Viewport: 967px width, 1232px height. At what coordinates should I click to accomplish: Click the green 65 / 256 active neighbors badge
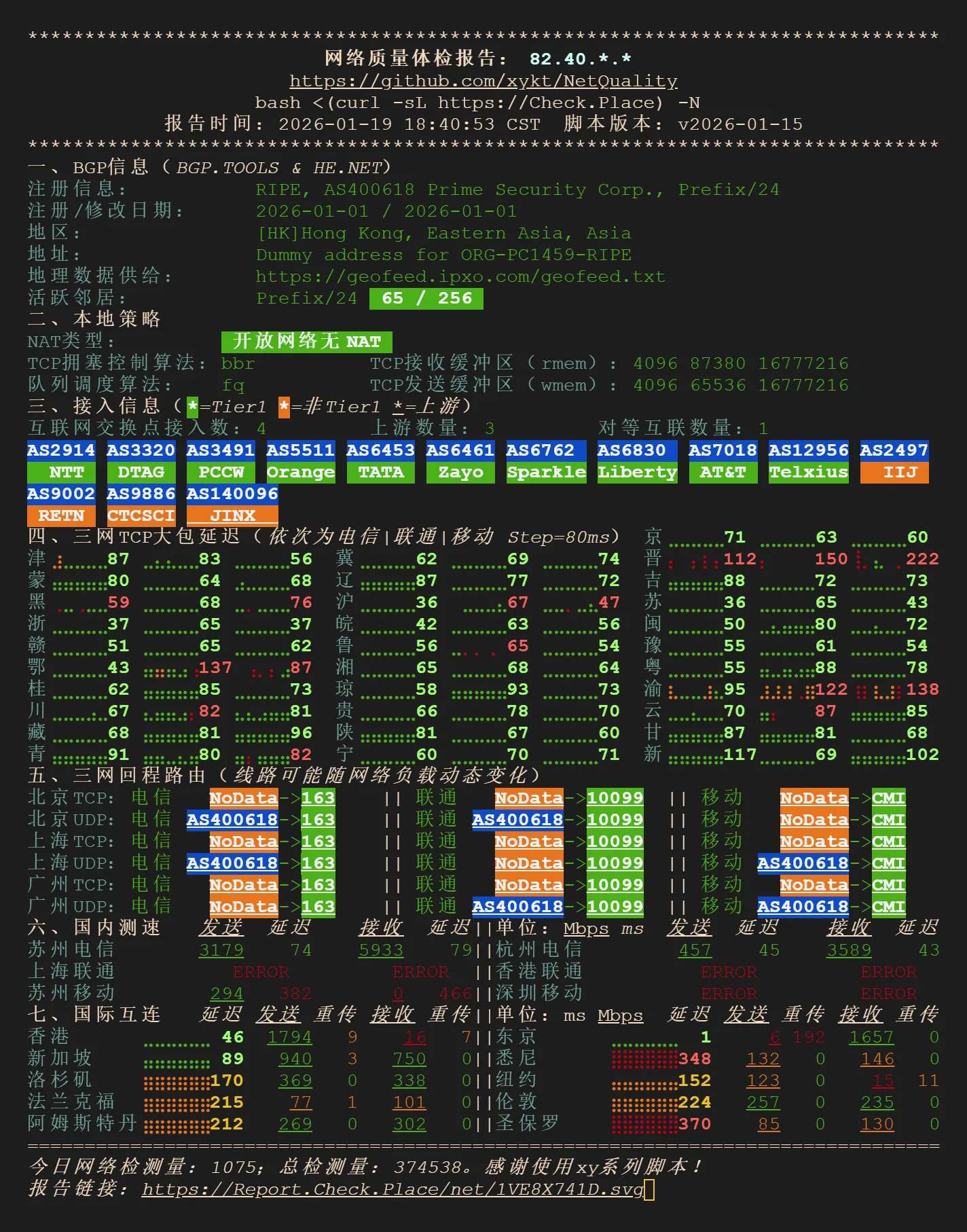pyautogui.click(x=426, y=298)
